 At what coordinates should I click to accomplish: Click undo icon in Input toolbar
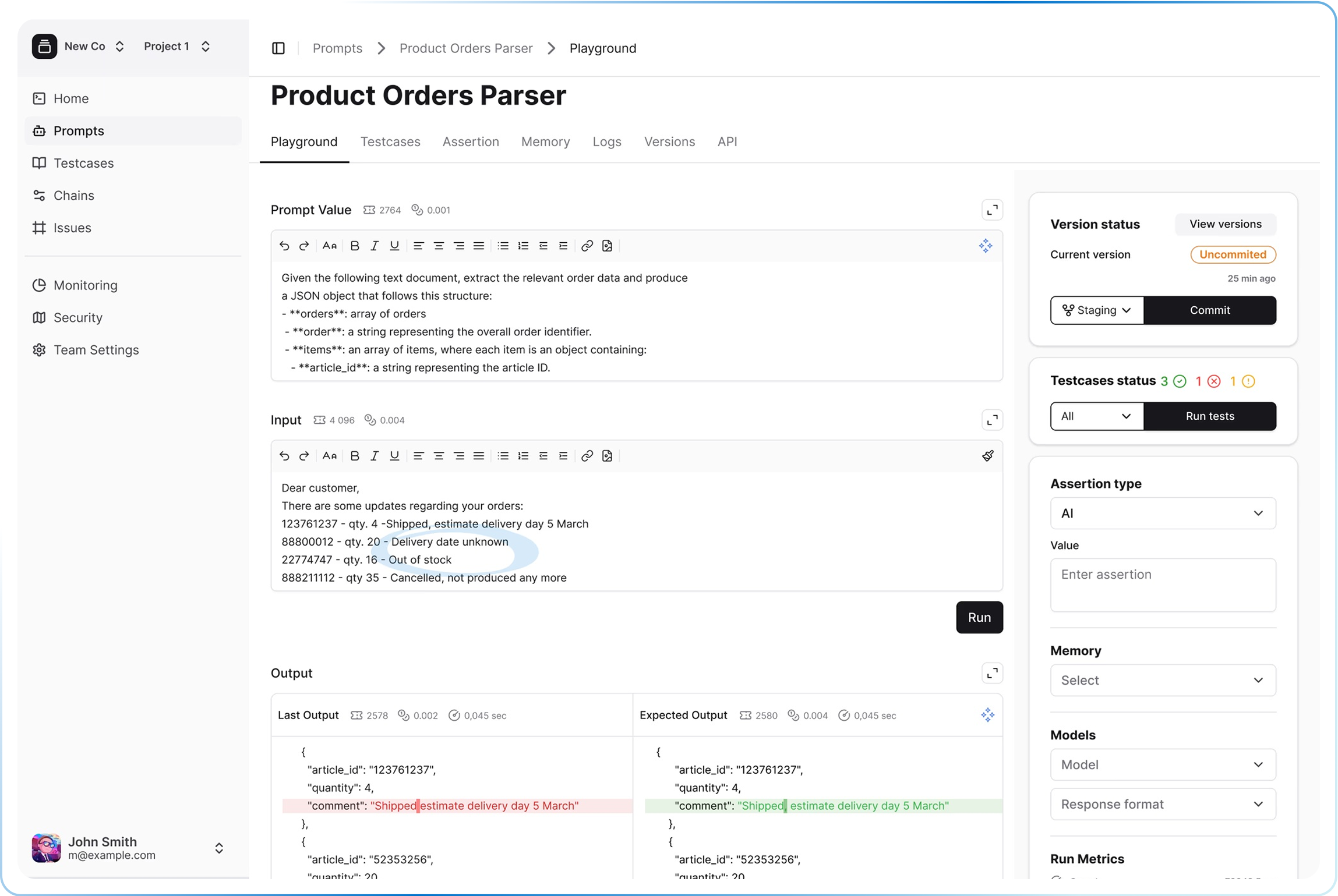pos(284,456)
